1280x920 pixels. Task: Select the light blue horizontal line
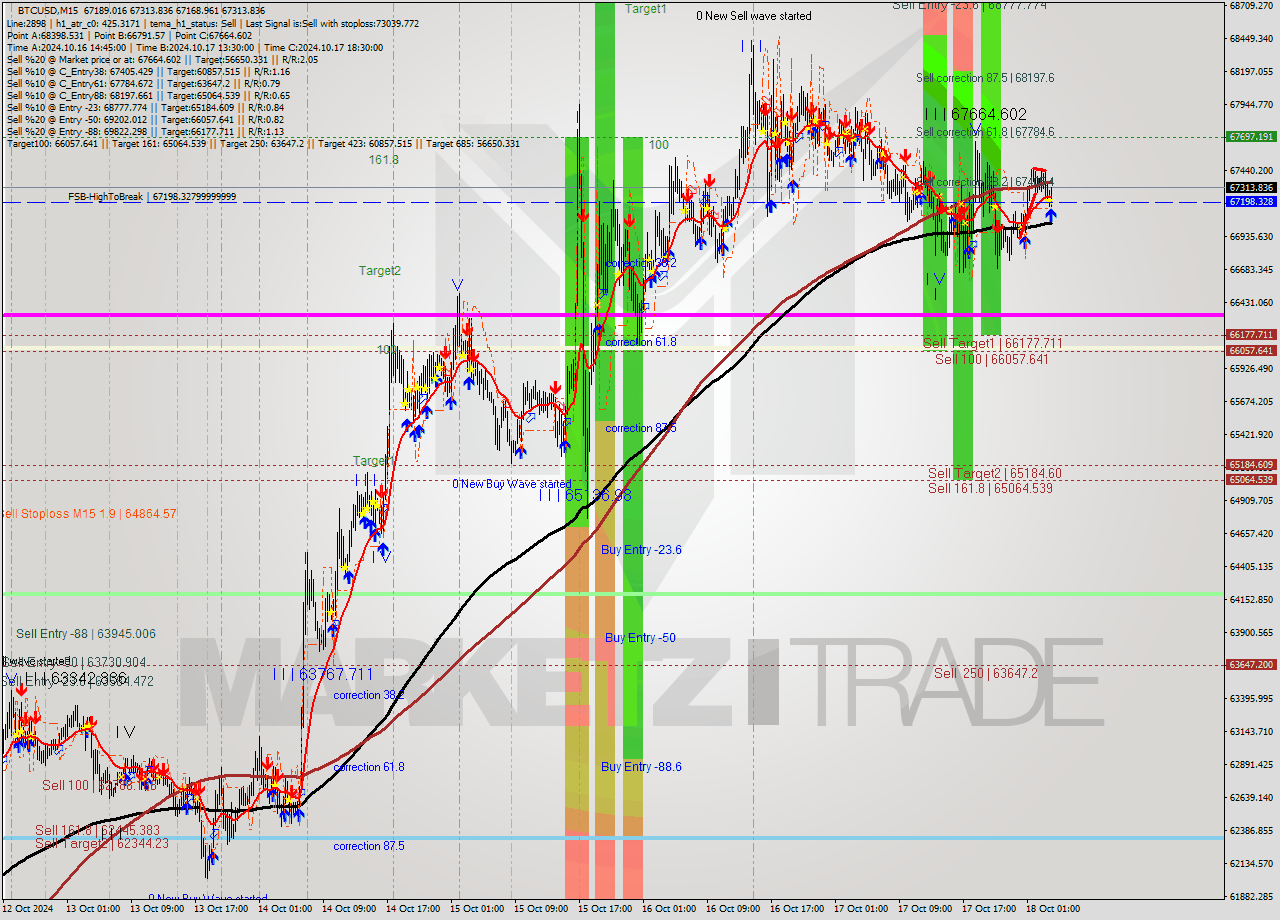pyautogui.click(x=612, y=838)
